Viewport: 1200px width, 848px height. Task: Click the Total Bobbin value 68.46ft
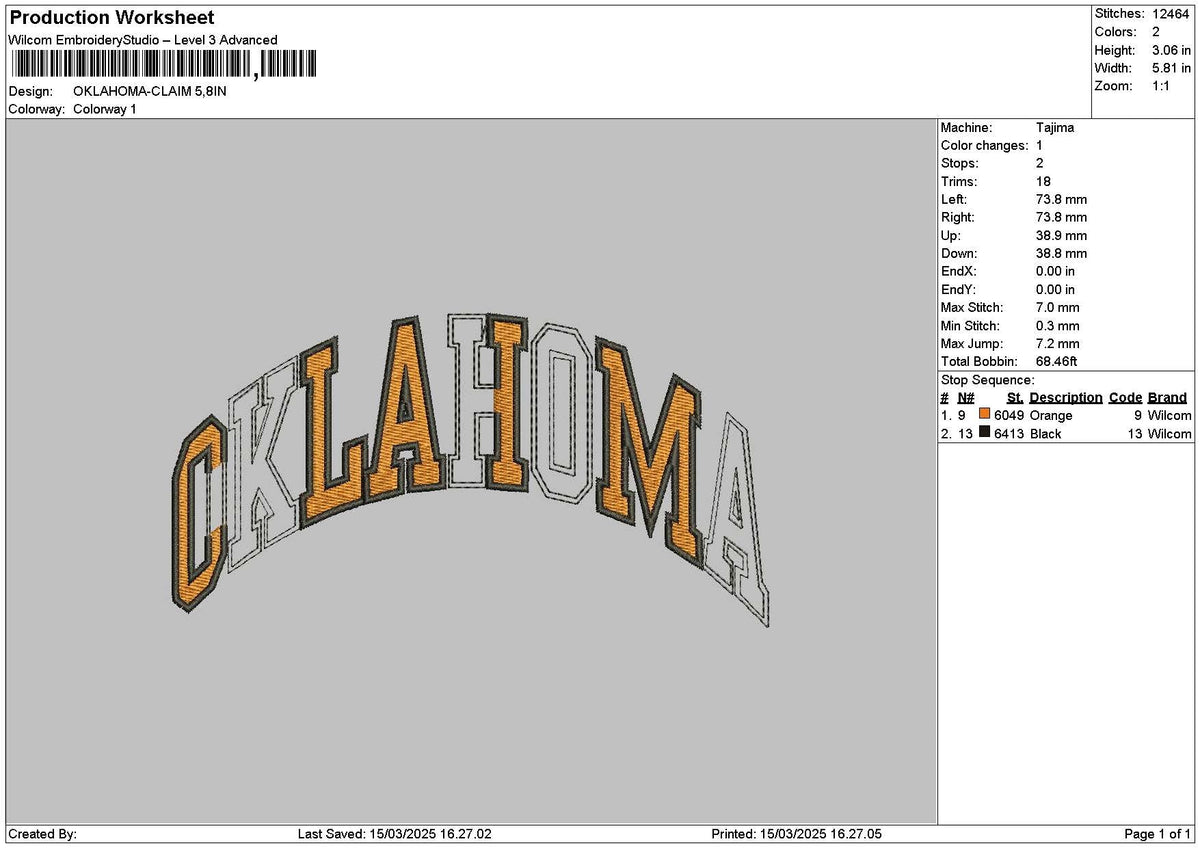tap(1056, 362)
